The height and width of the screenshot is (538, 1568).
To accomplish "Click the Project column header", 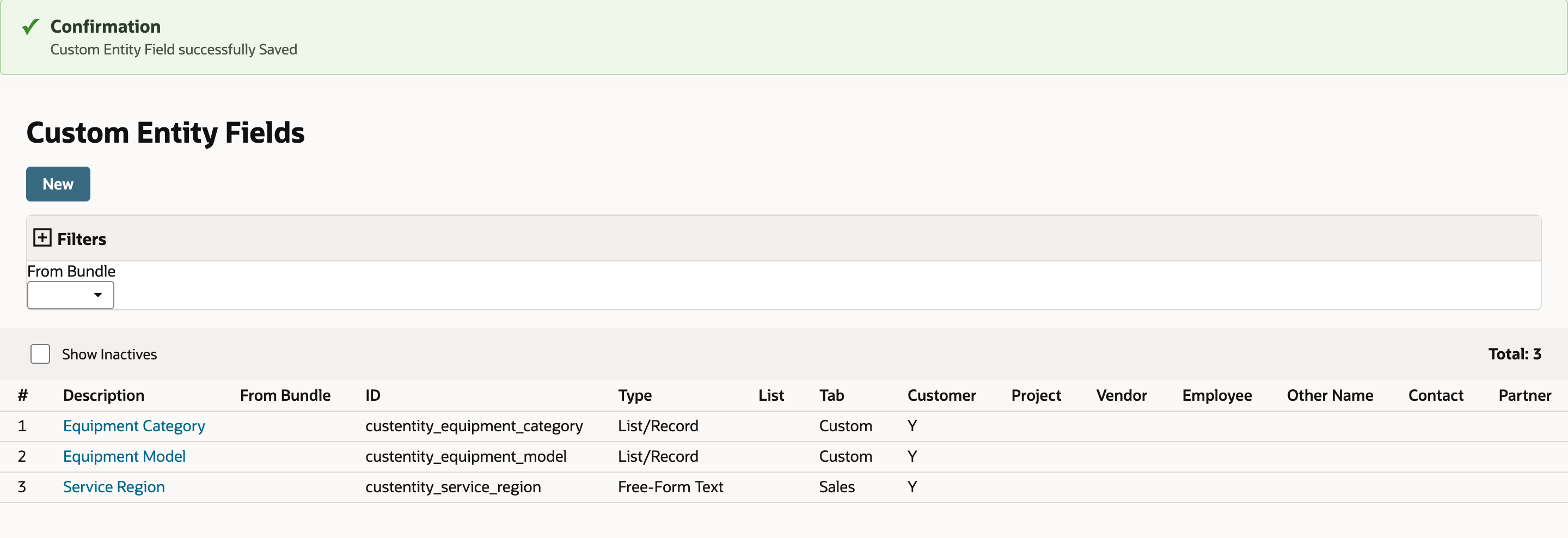I will (1036, 395).
